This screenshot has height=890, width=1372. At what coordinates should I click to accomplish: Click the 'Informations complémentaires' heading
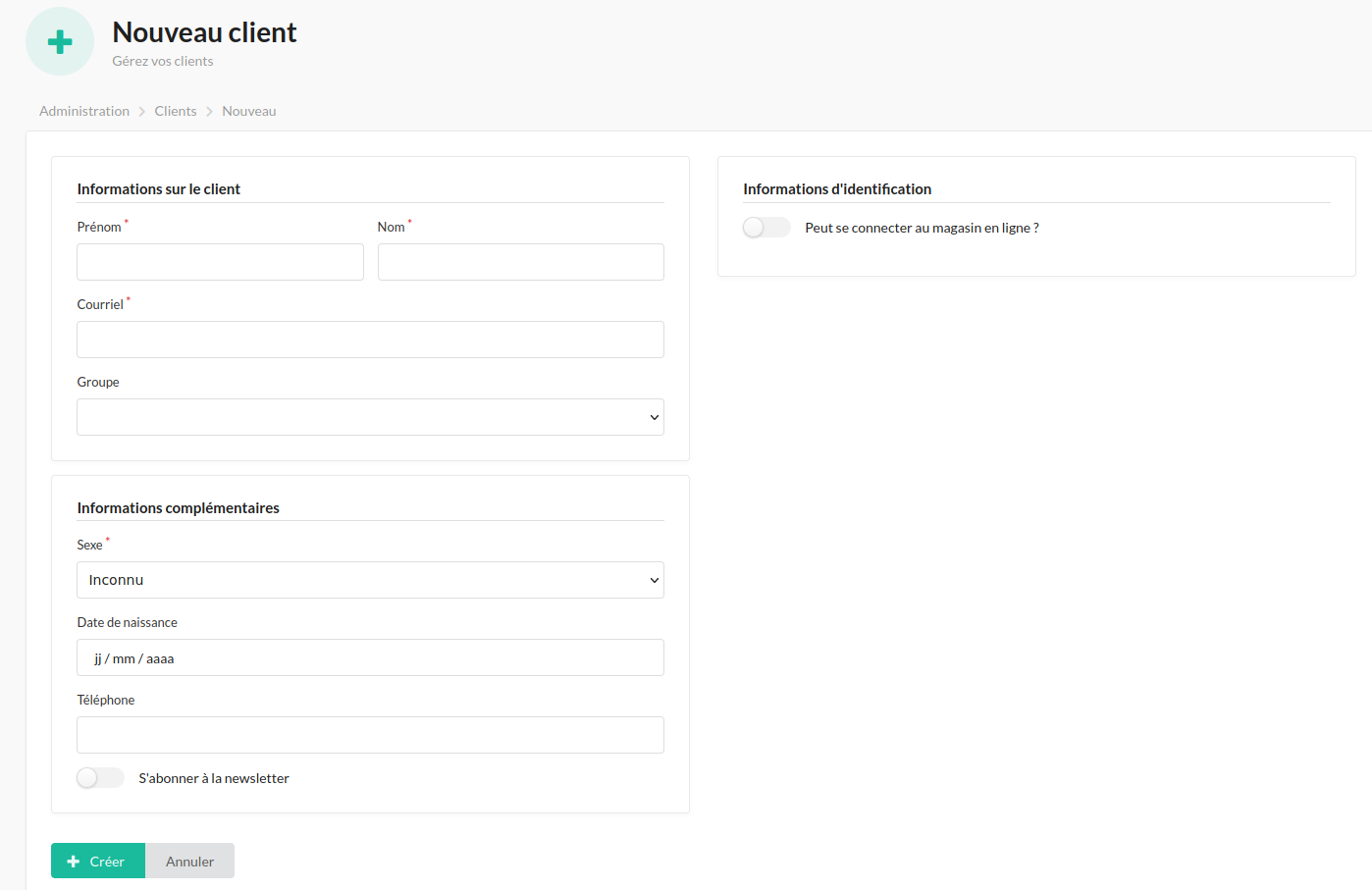[179, 507]
